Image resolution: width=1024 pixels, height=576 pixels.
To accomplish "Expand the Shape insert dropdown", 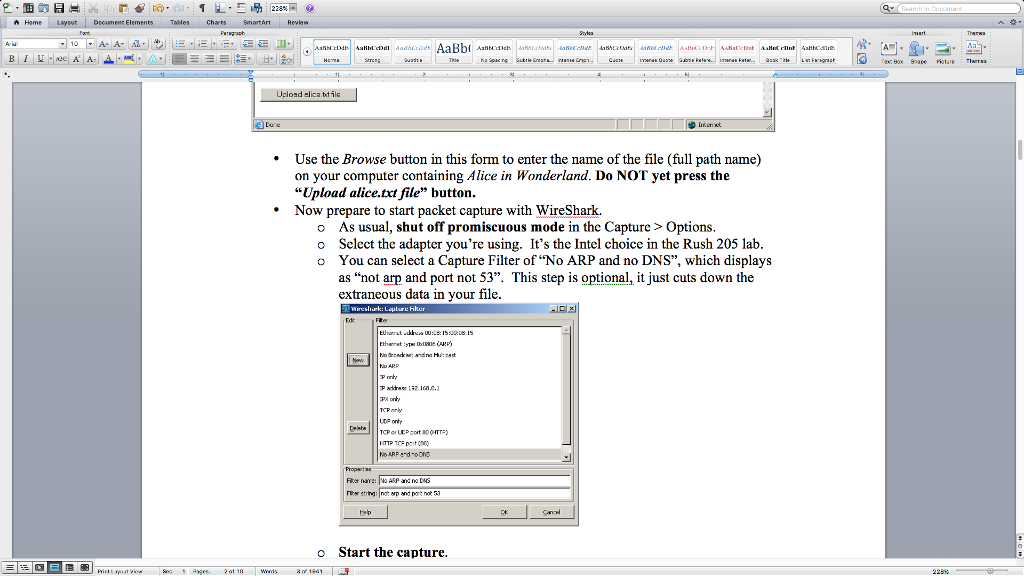I will pyautogui.click(x=927, y=49).
